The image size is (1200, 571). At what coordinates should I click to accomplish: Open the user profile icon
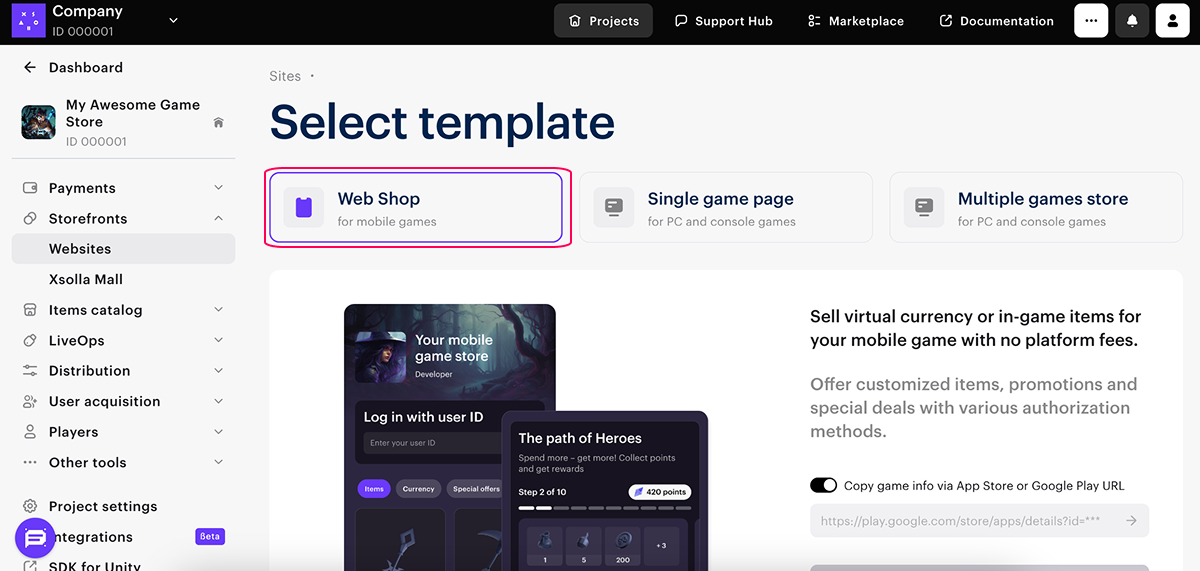point(1172,21)
